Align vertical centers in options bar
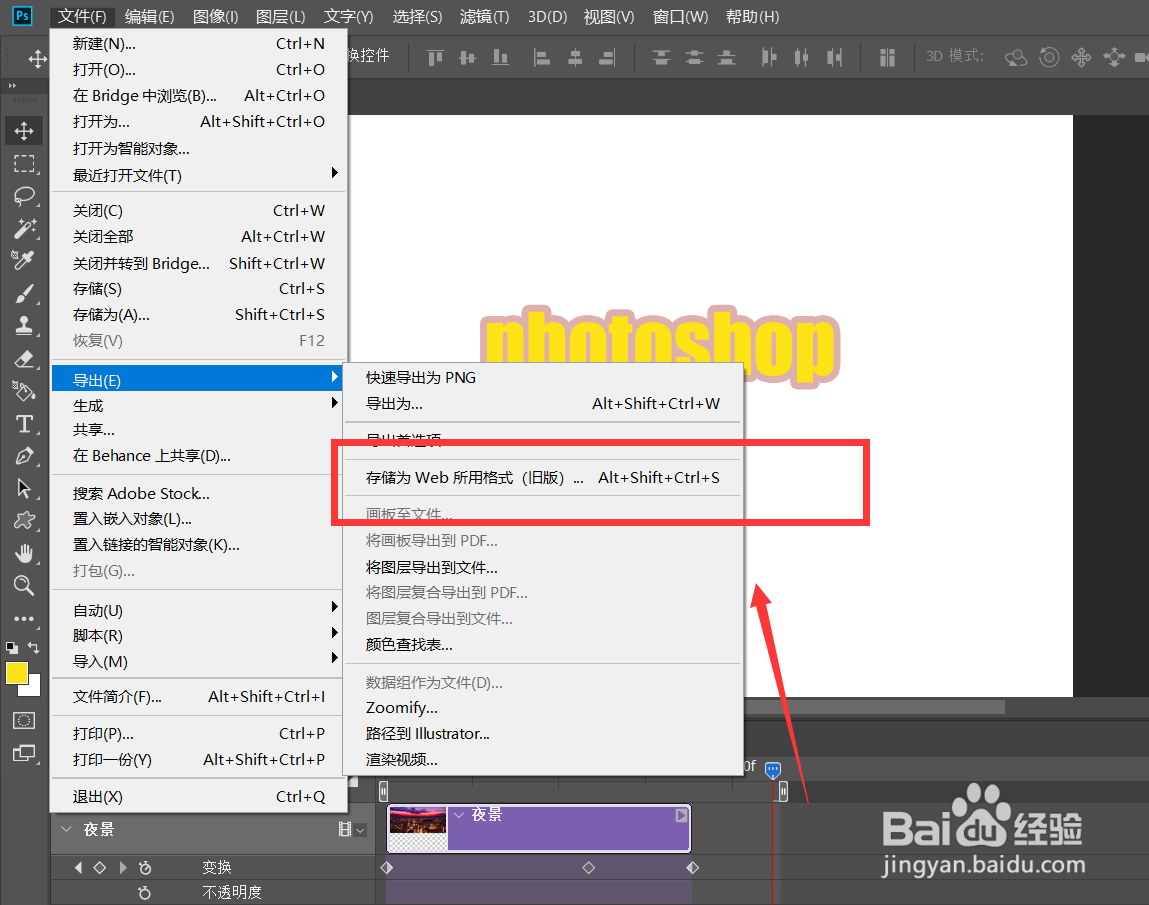This screenshot has width=1149, height=905. 468,57
